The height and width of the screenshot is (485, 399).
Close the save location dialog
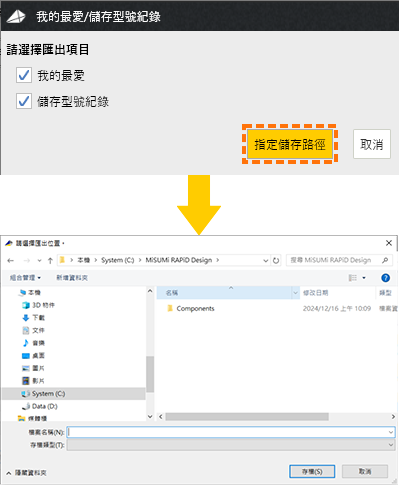click(389, 243)
